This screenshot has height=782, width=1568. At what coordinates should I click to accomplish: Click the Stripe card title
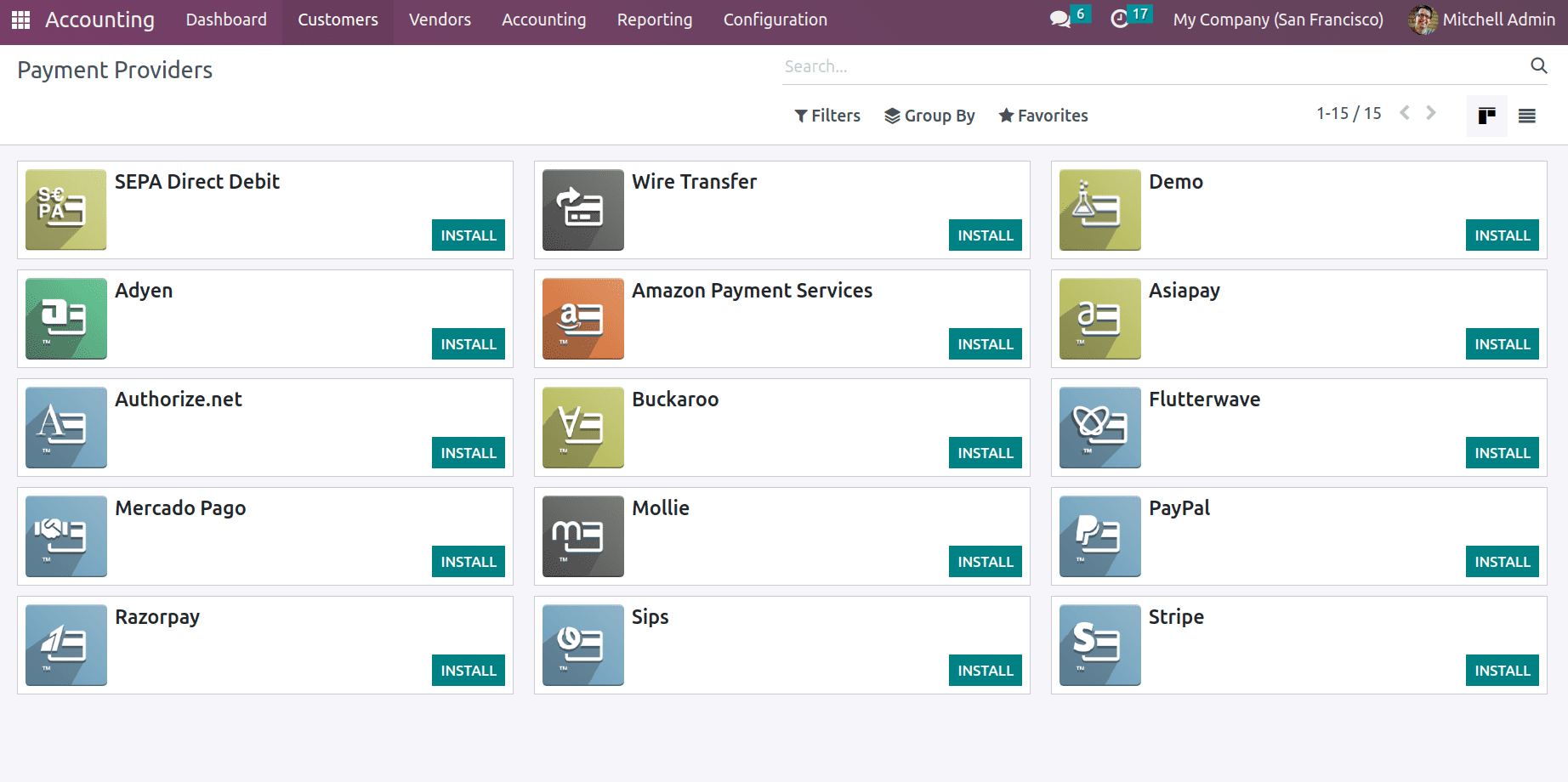pyautogui.click(x=1176, y=617)
